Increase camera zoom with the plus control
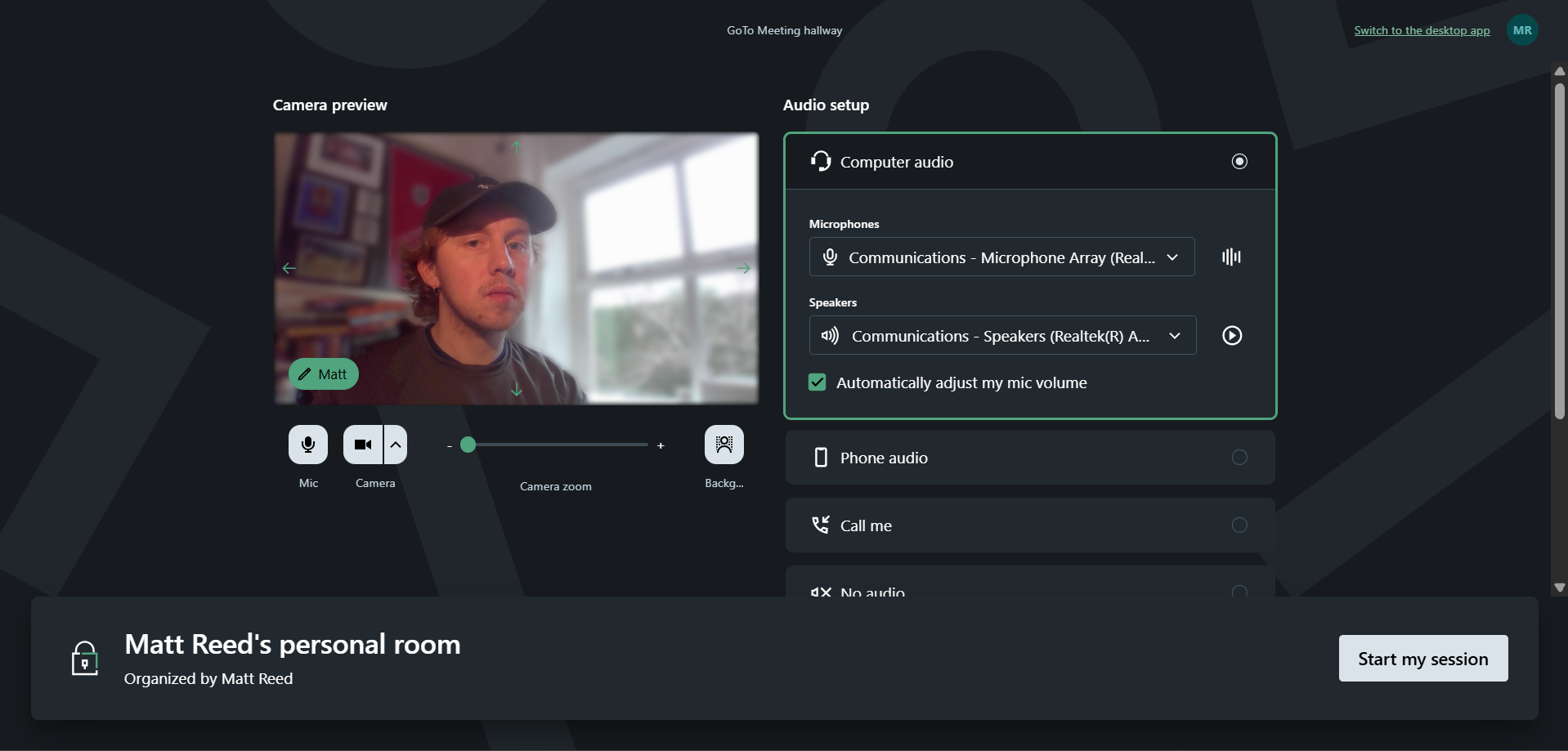 [x=661, y=445]
